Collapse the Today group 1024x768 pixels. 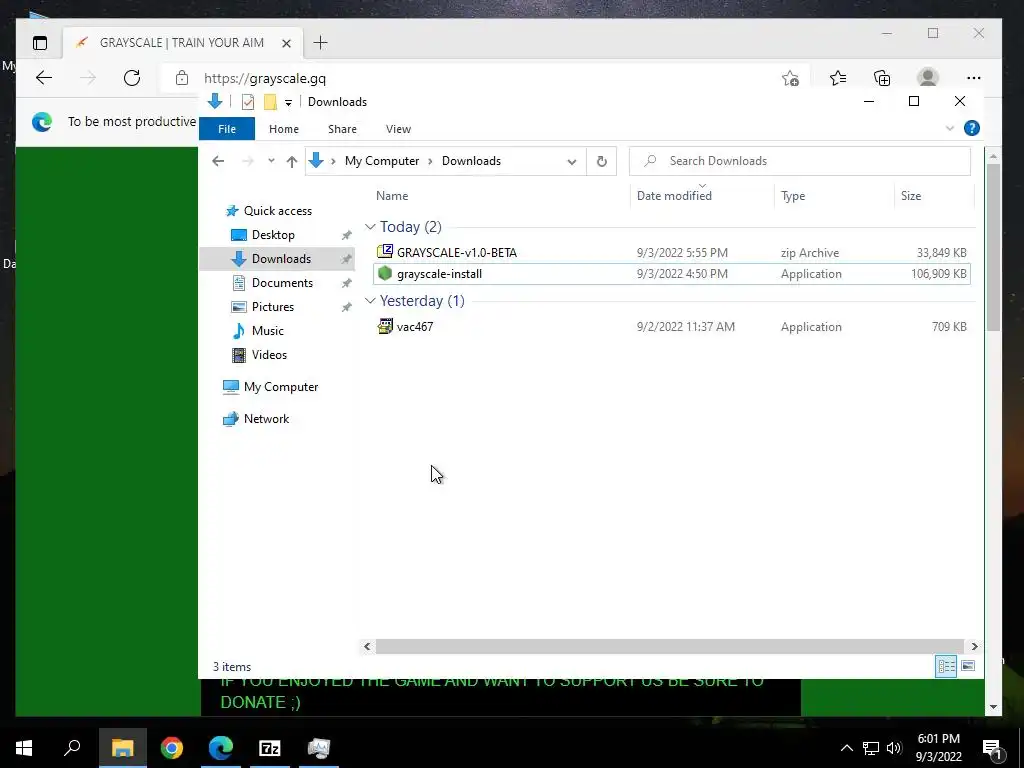(x=370, y=227)
